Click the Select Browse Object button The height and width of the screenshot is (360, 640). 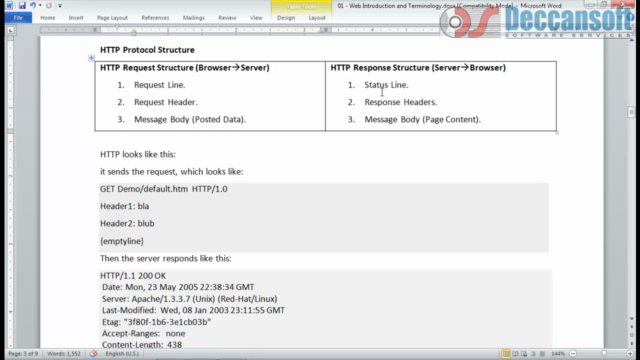(x=632, y=335)
